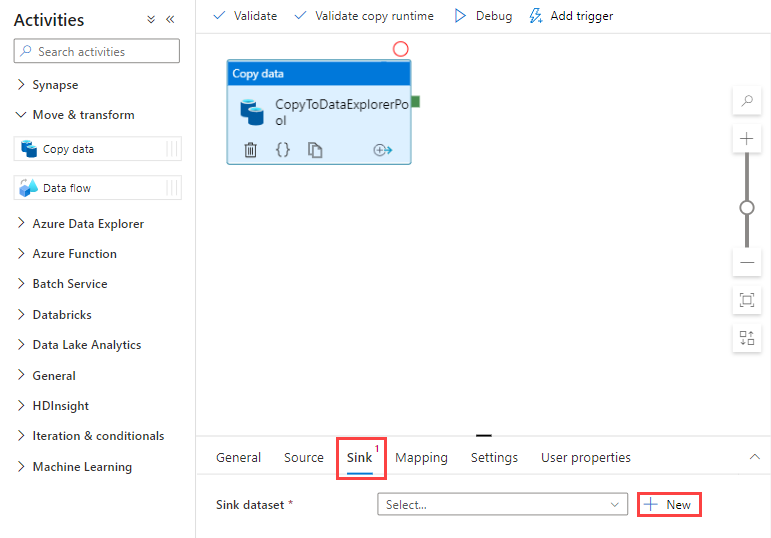Open the User properties tab
This screenshot has height=538, width=771.
click(586, 457)
